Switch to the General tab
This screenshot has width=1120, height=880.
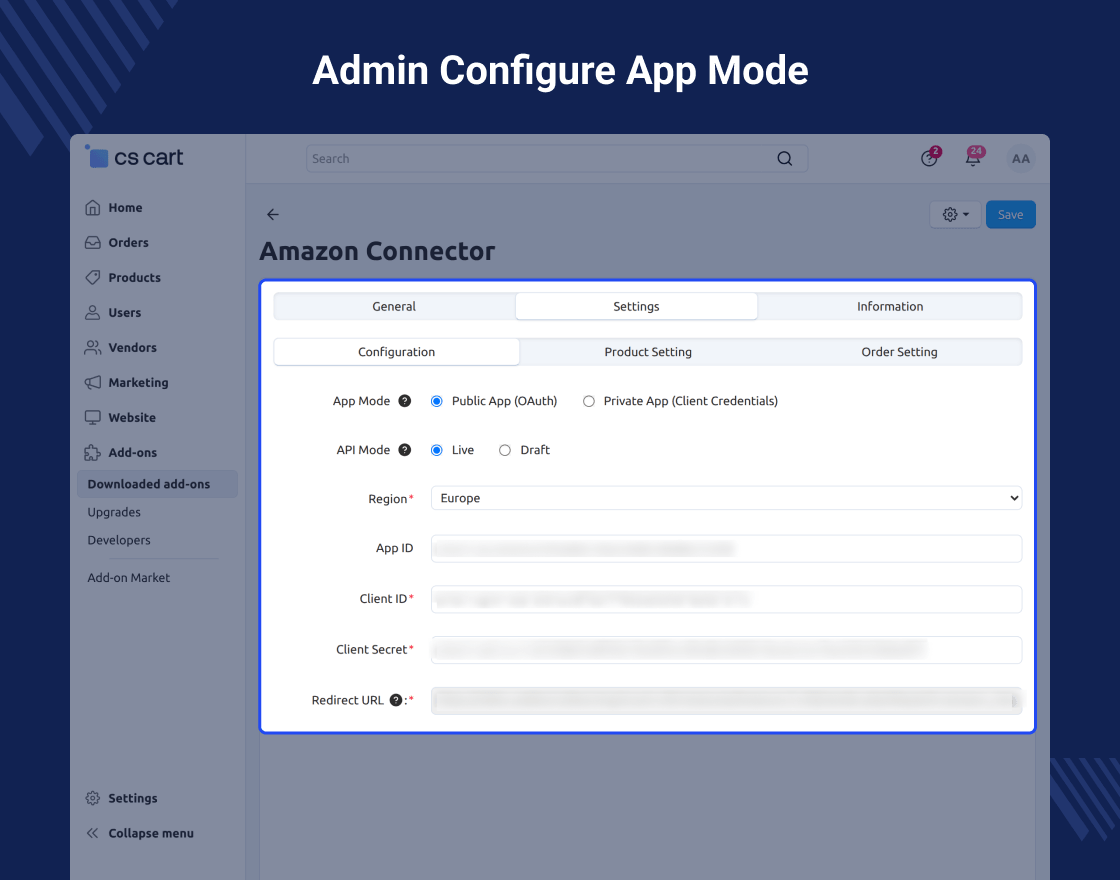[394, 306]
